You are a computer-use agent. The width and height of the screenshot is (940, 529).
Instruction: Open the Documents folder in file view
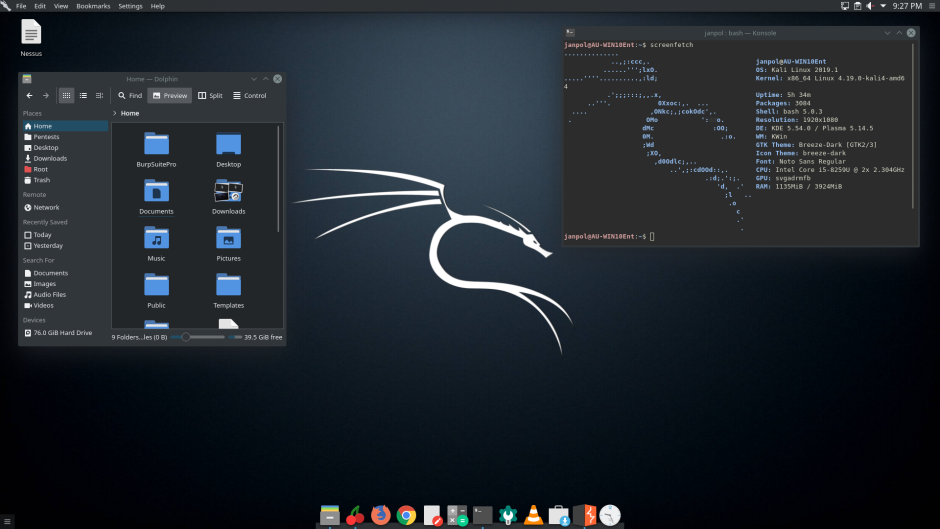coord(156,197)
